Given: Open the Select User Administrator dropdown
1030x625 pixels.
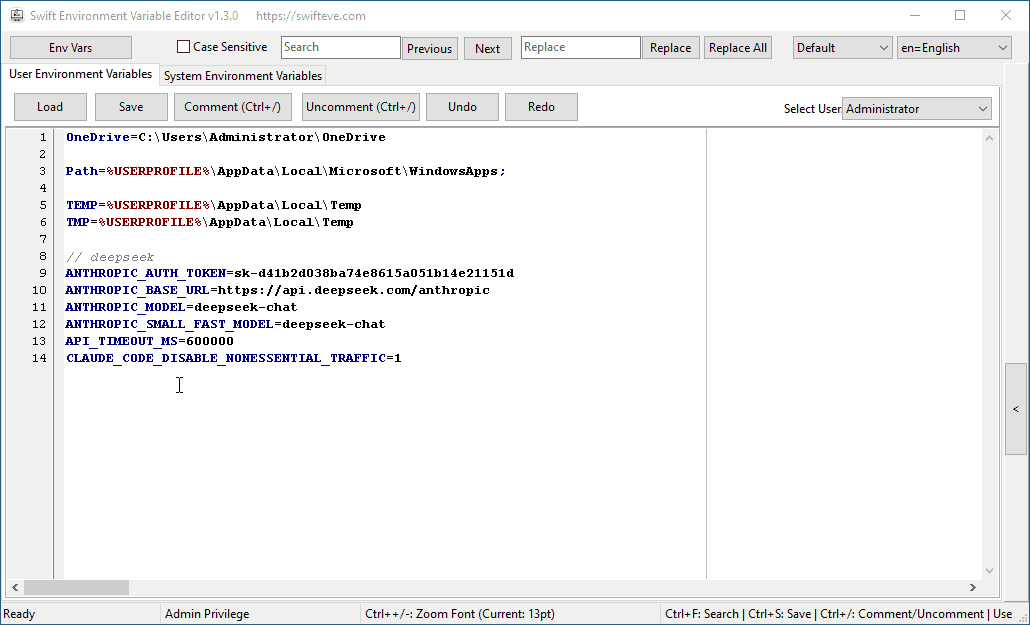Looking at the screenshot, I should [x=915, y=108].
